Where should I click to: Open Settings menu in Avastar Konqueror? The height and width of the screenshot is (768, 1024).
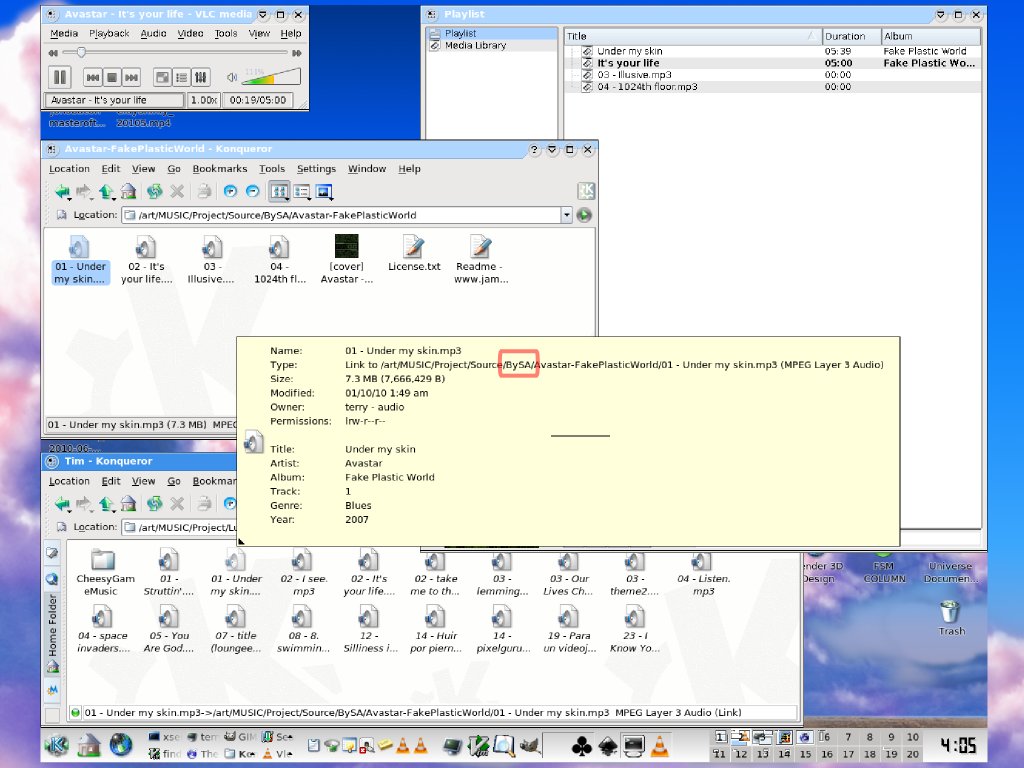317,168
